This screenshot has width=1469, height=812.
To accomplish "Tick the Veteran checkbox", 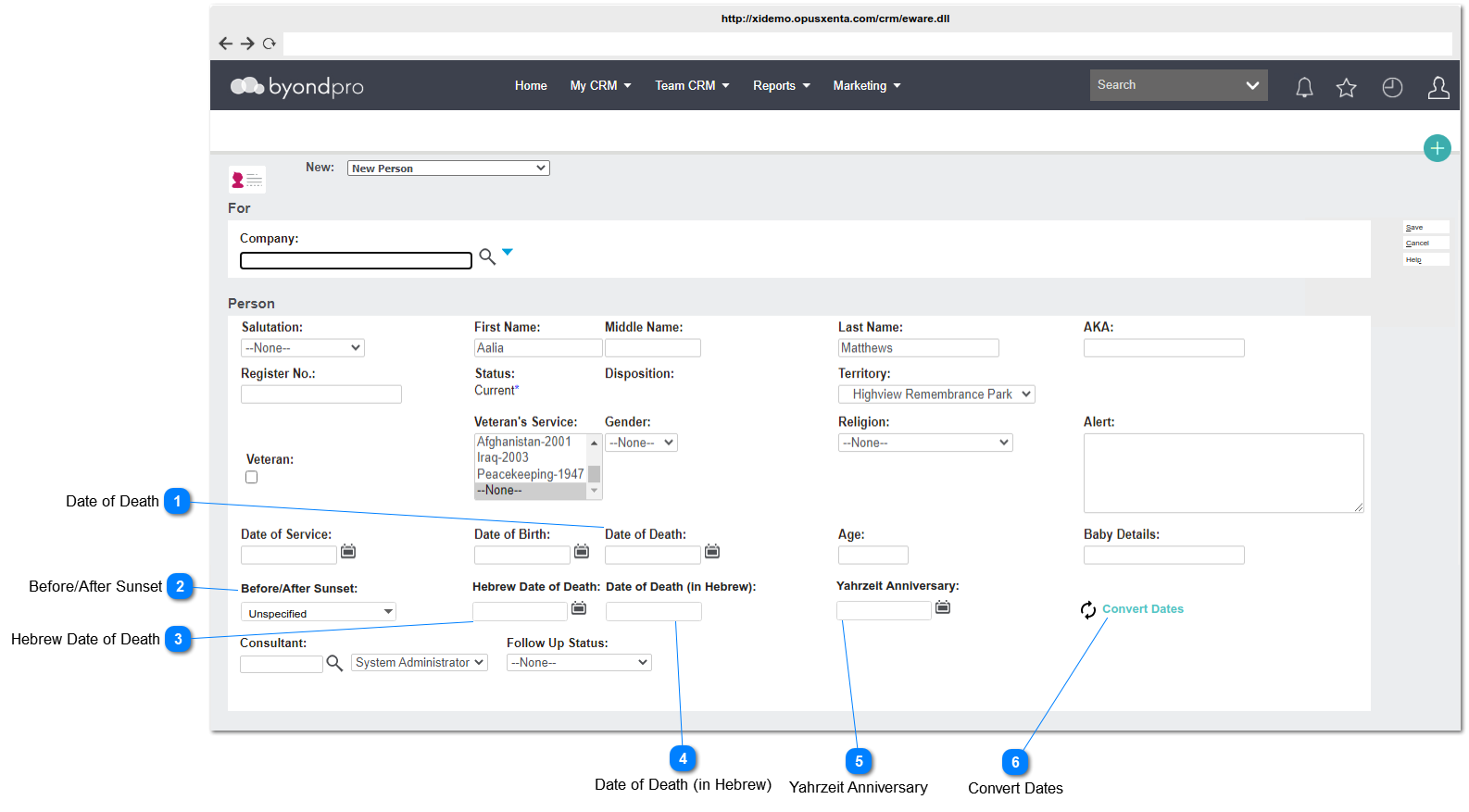I will coord(251,478).
